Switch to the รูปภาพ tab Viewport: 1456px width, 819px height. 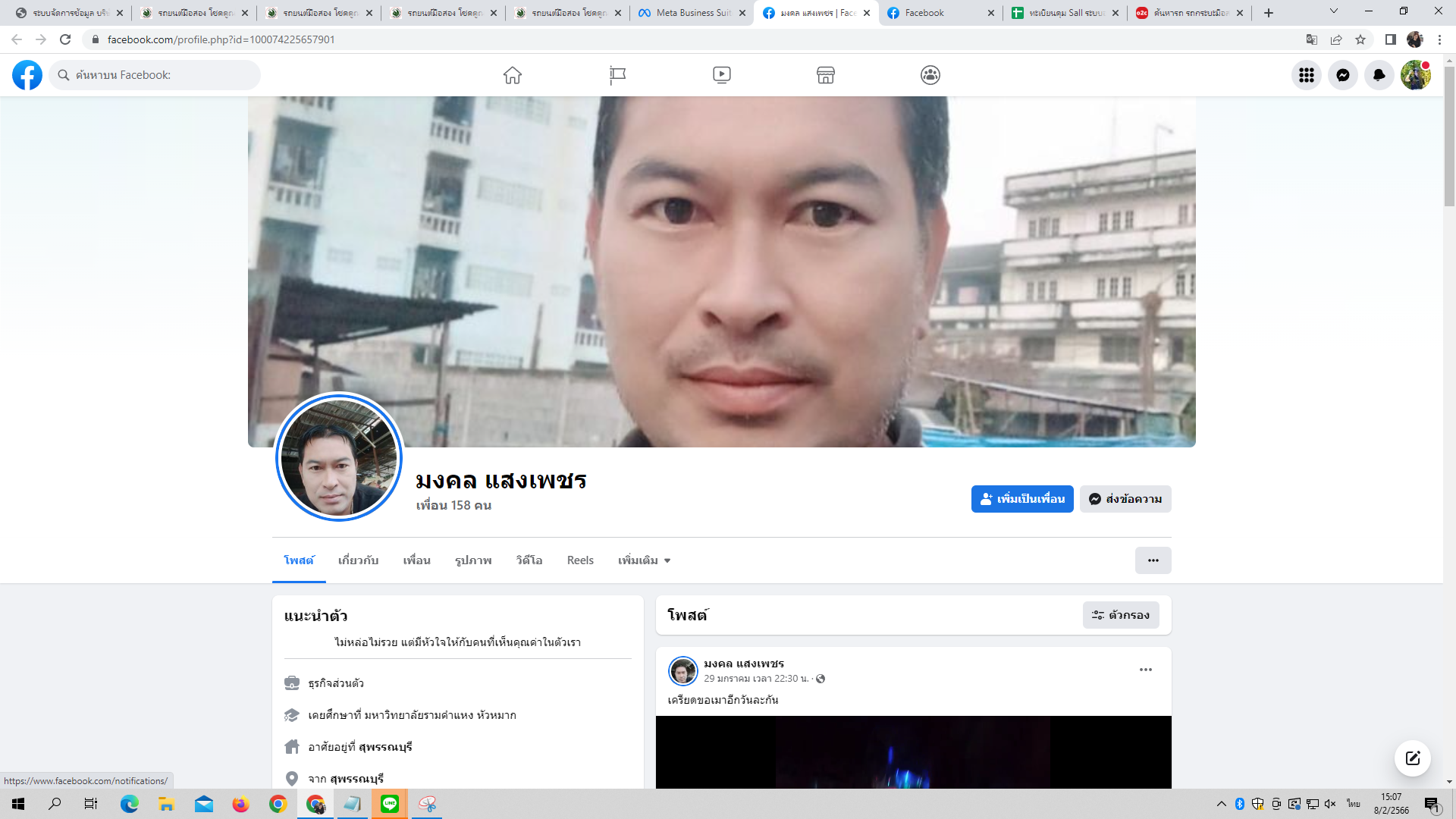pos(473,560)
